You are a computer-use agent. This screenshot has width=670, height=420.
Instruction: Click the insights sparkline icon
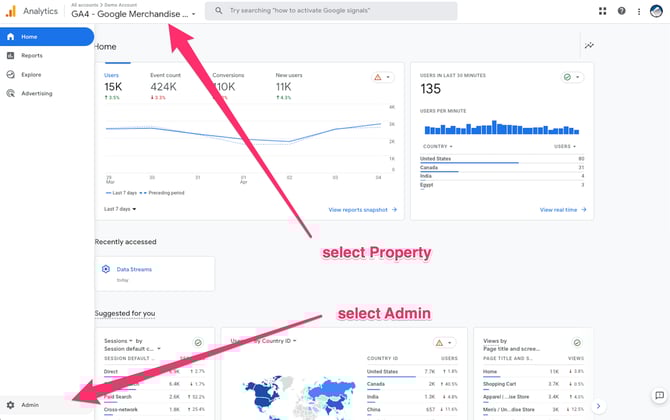pyautogui.click(x=589, y=45)
